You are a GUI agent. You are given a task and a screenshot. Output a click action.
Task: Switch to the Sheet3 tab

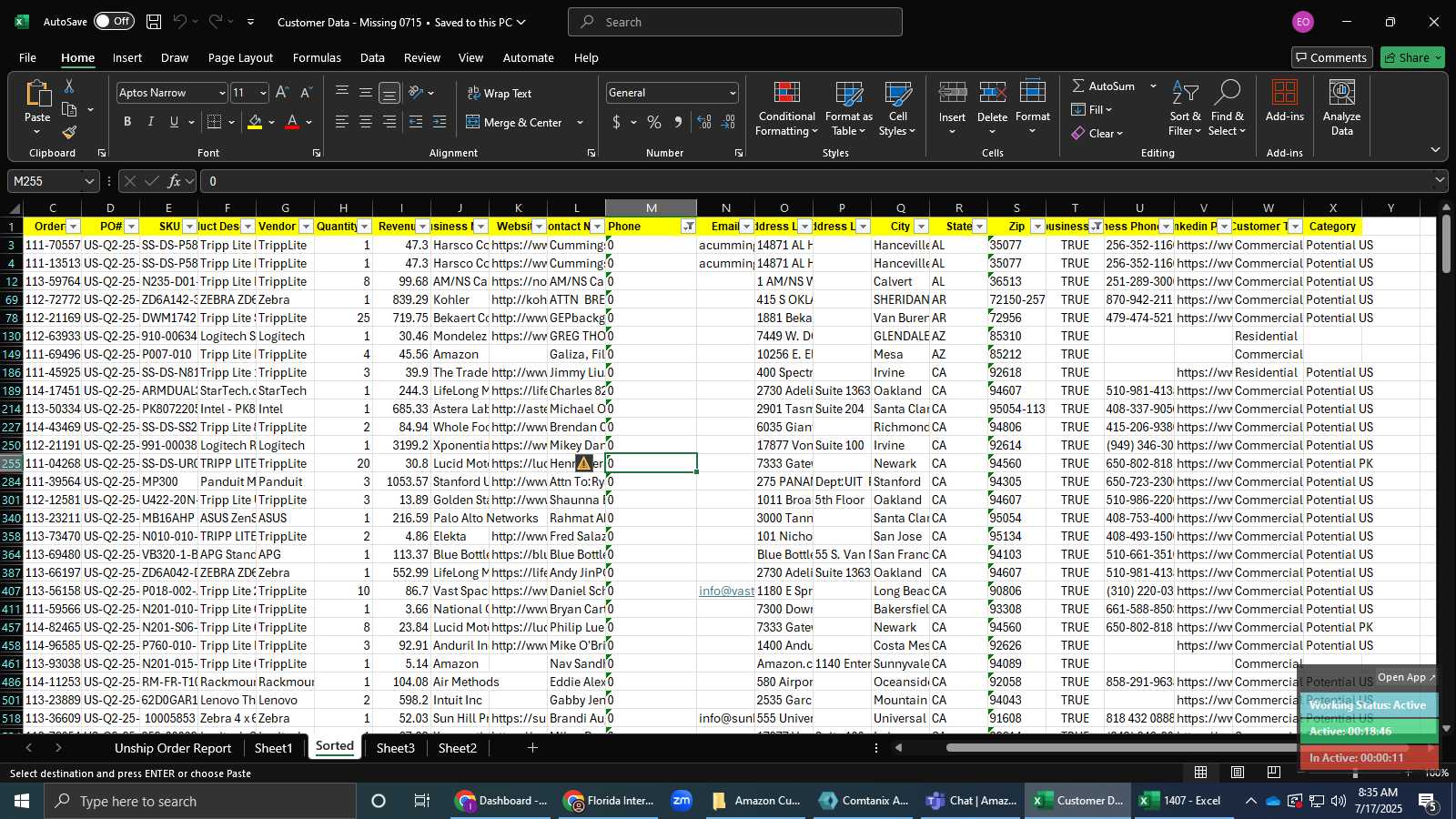[x=395, y=748]
